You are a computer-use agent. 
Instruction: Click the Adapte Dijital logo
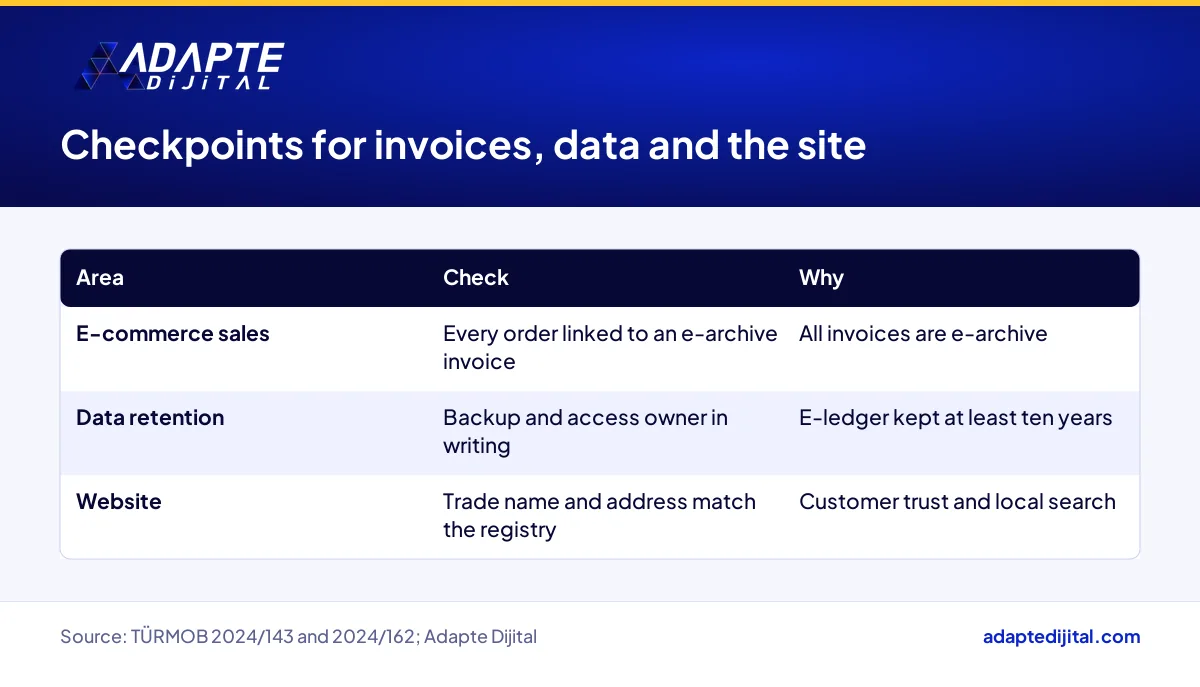pos(180,67)
